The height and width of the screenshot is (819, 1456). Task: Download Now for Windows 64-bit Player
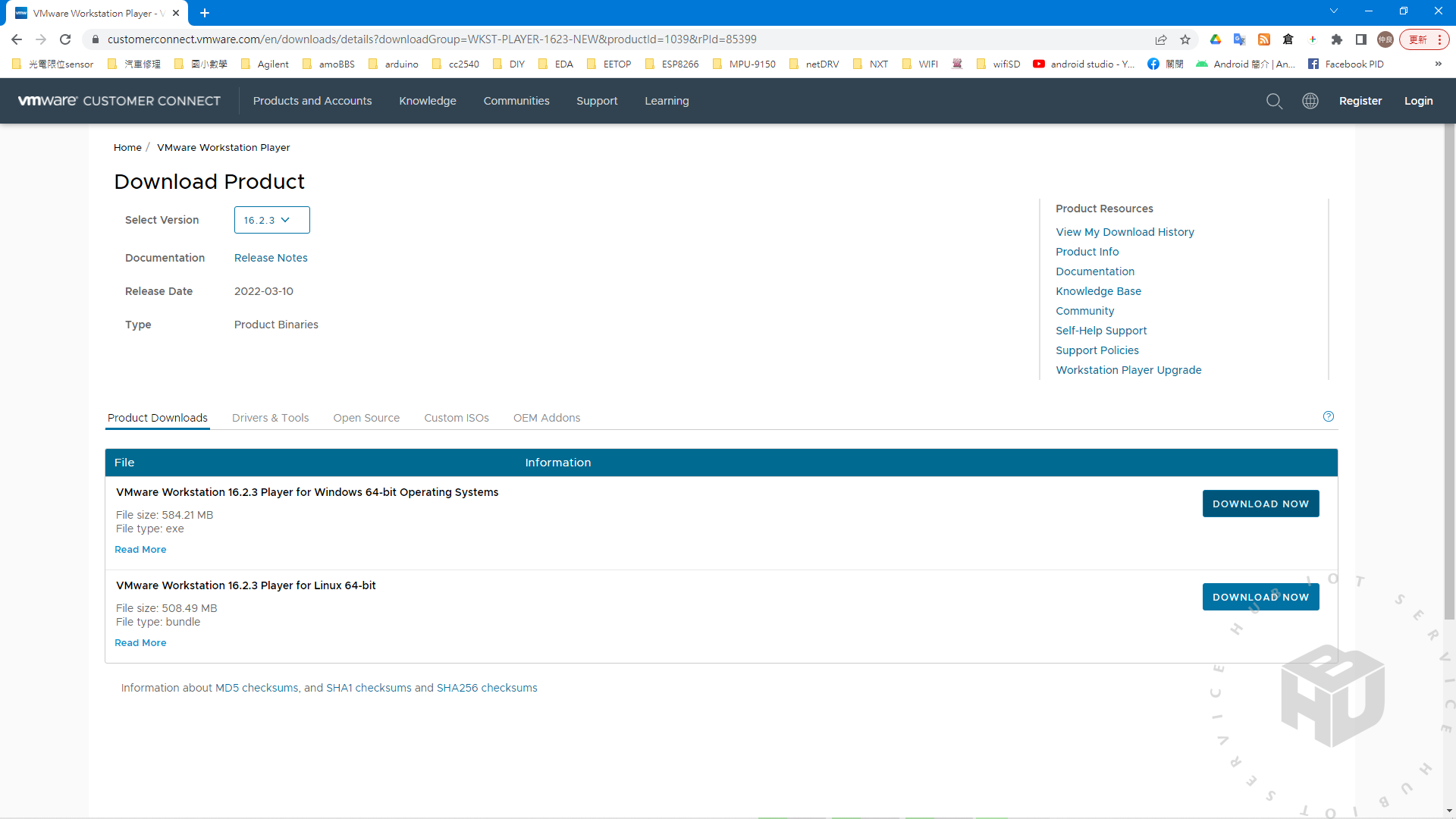(1260, 504)
